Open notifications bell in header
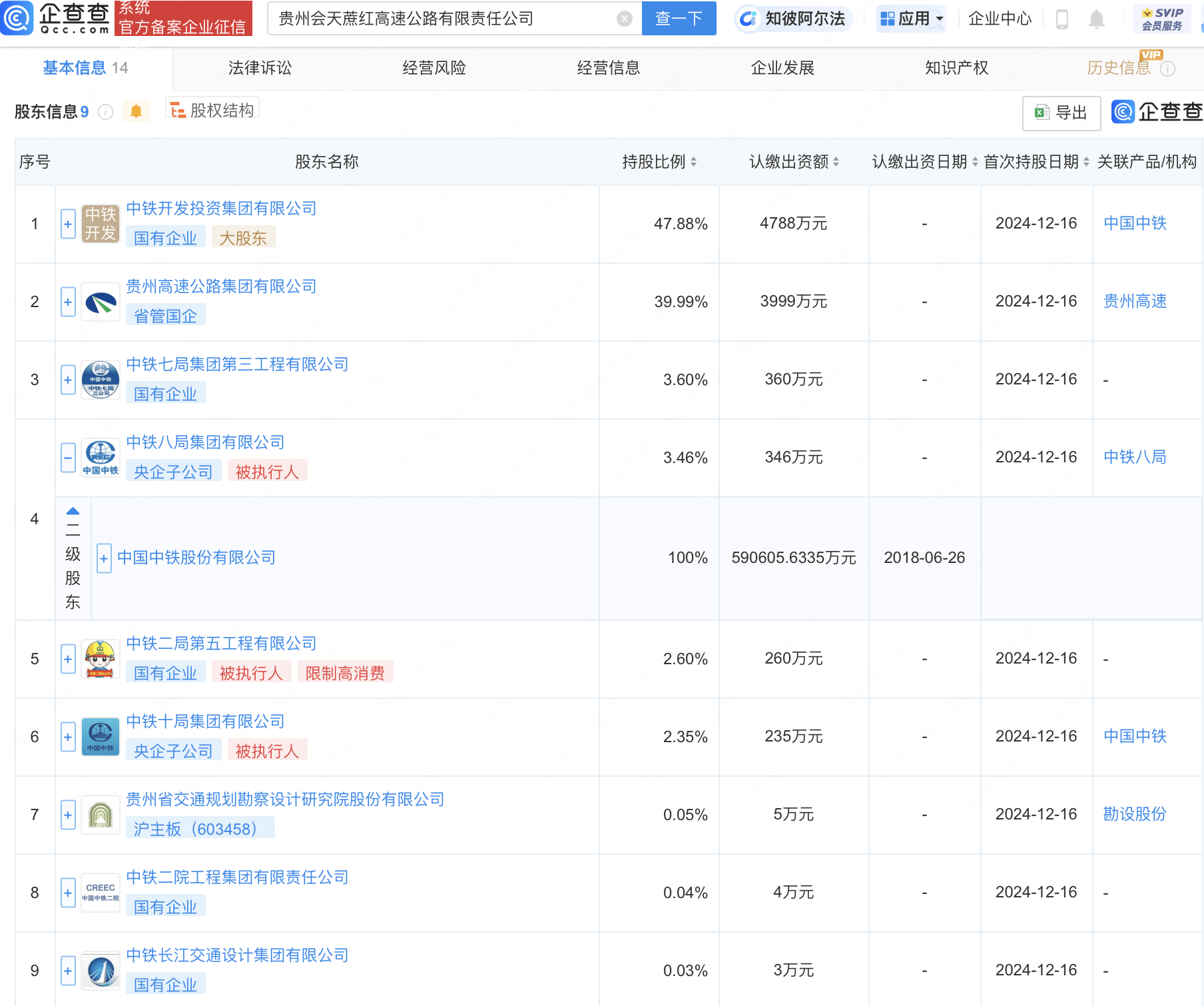The image size is (1204, 1006). pyautogui.click(x=1096, y=19)
